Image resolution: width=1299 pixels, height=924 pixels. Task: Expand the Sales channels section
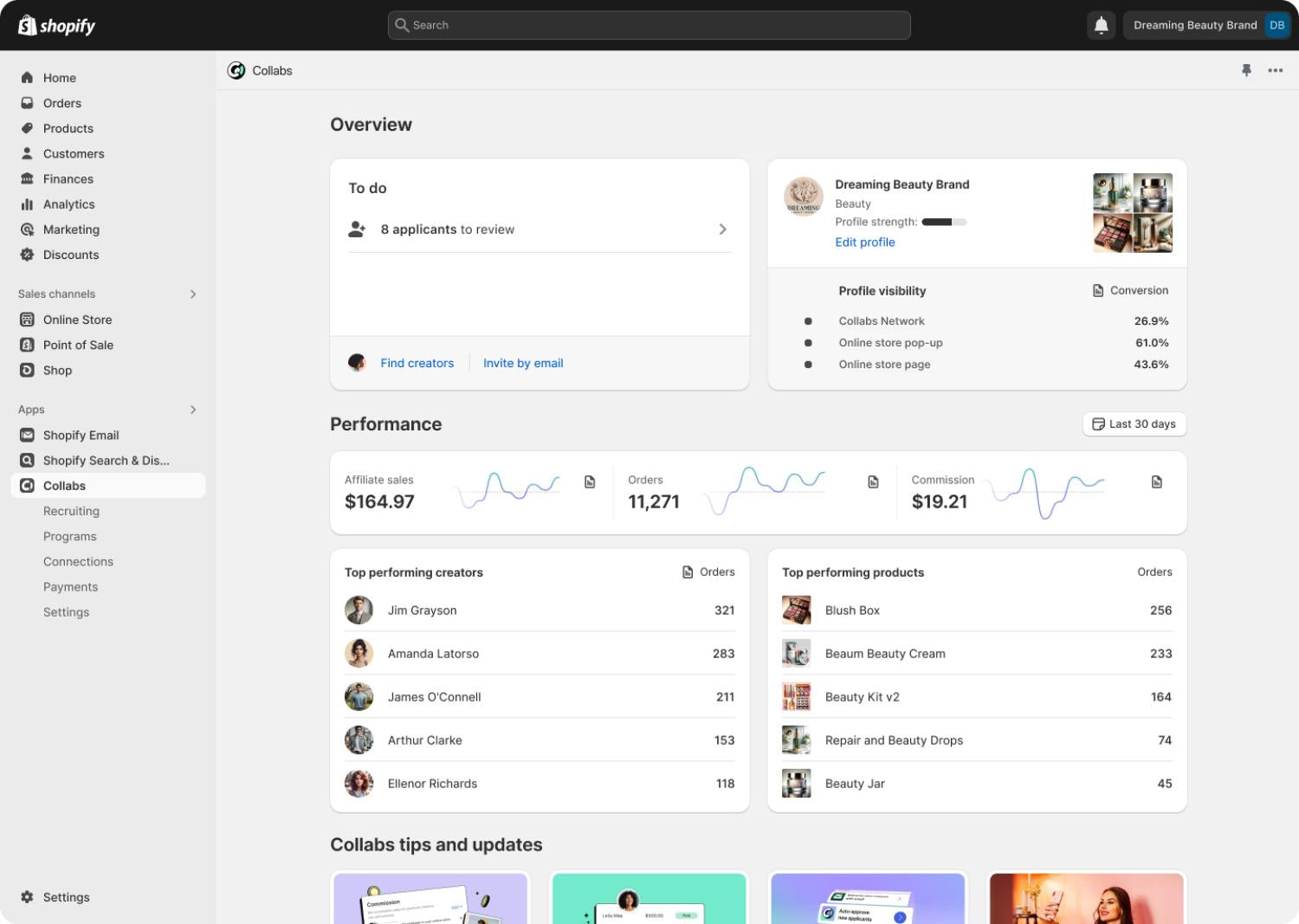[x=193, y=294]
